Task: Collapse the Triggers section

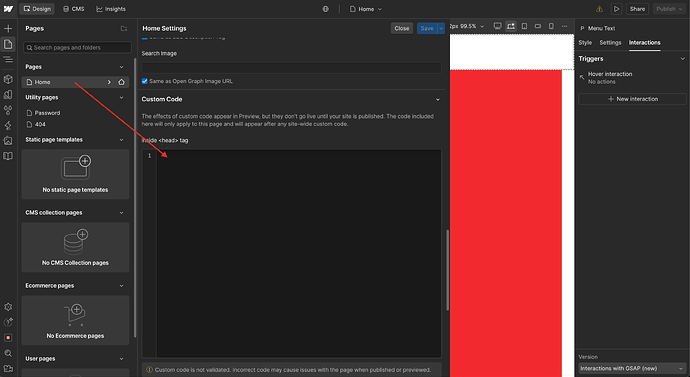Action: click(683, 59)
